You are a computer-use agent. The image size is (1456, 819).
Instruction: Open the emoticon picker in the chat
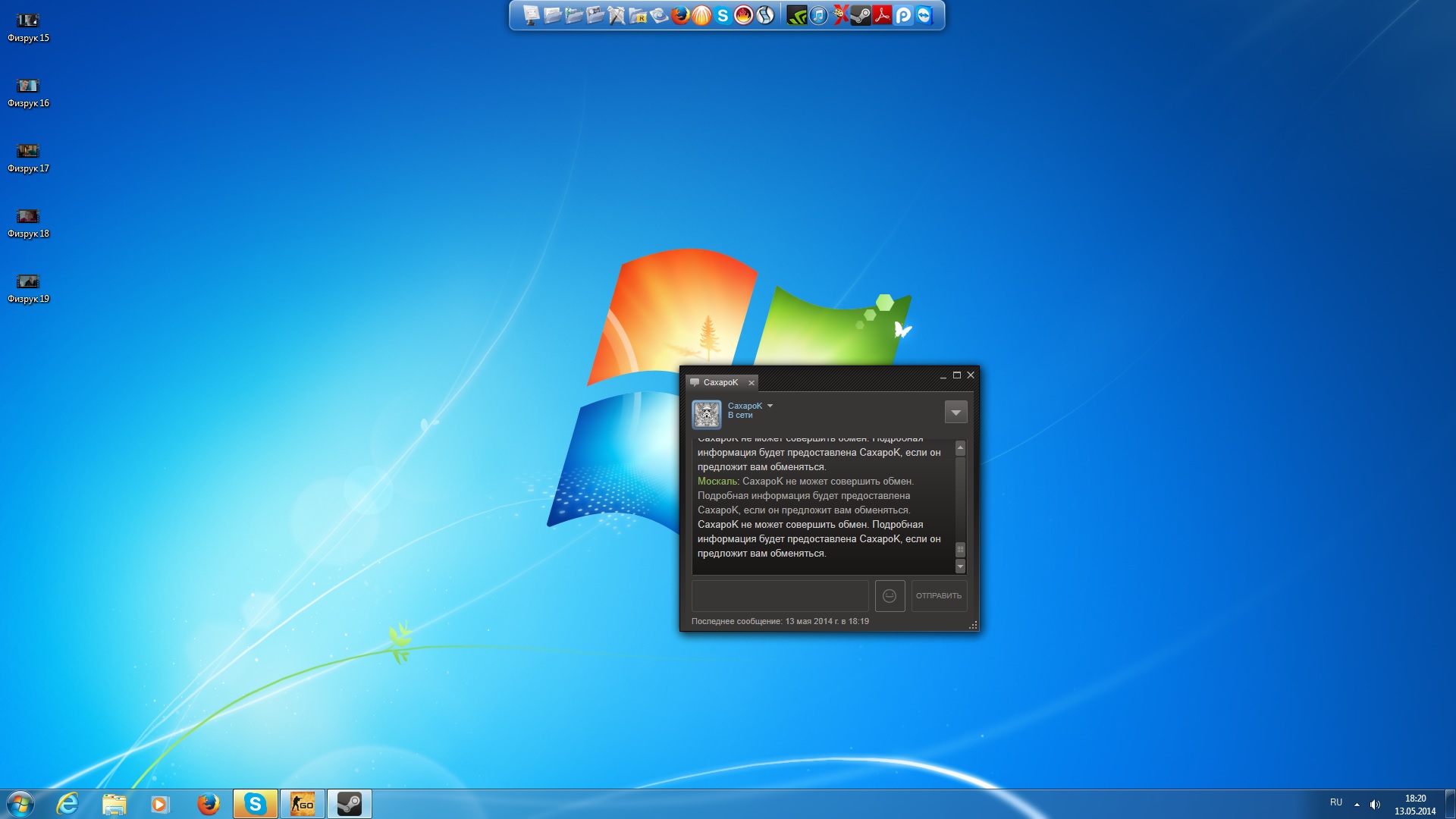tap(890, 596)
